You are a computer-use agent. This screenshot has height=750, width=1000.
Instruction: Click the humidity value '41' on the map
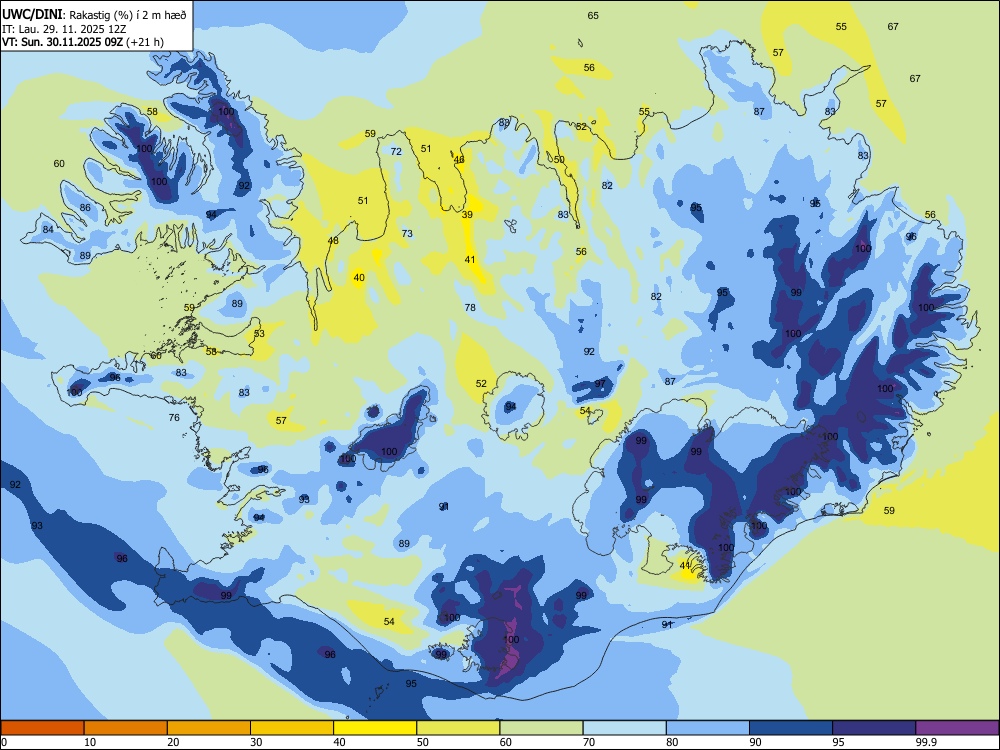pyautogui.click(x=470, y=260)
